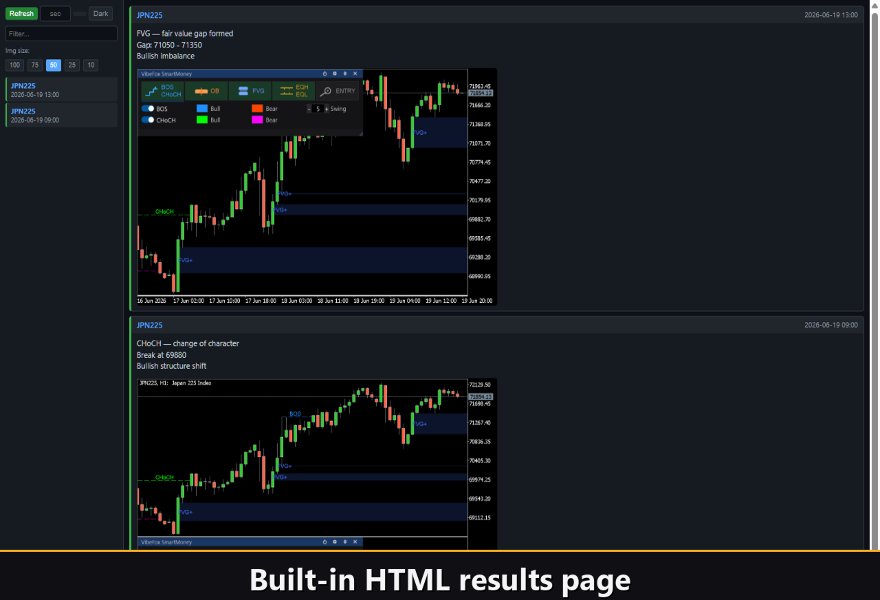This screenshot has width=880, height=600.
Task: Switch the page theme with the Dark button
Action: click(100, 13)
